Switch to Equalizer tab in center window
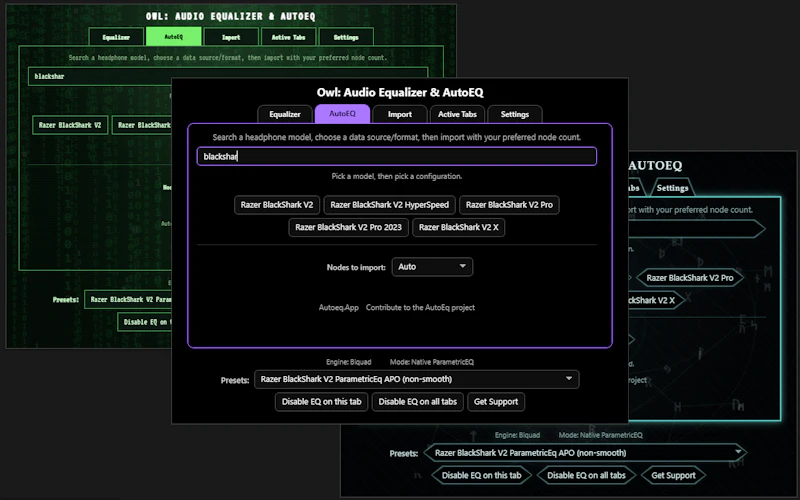The image size is (800, 500). [x=285, y=114]
